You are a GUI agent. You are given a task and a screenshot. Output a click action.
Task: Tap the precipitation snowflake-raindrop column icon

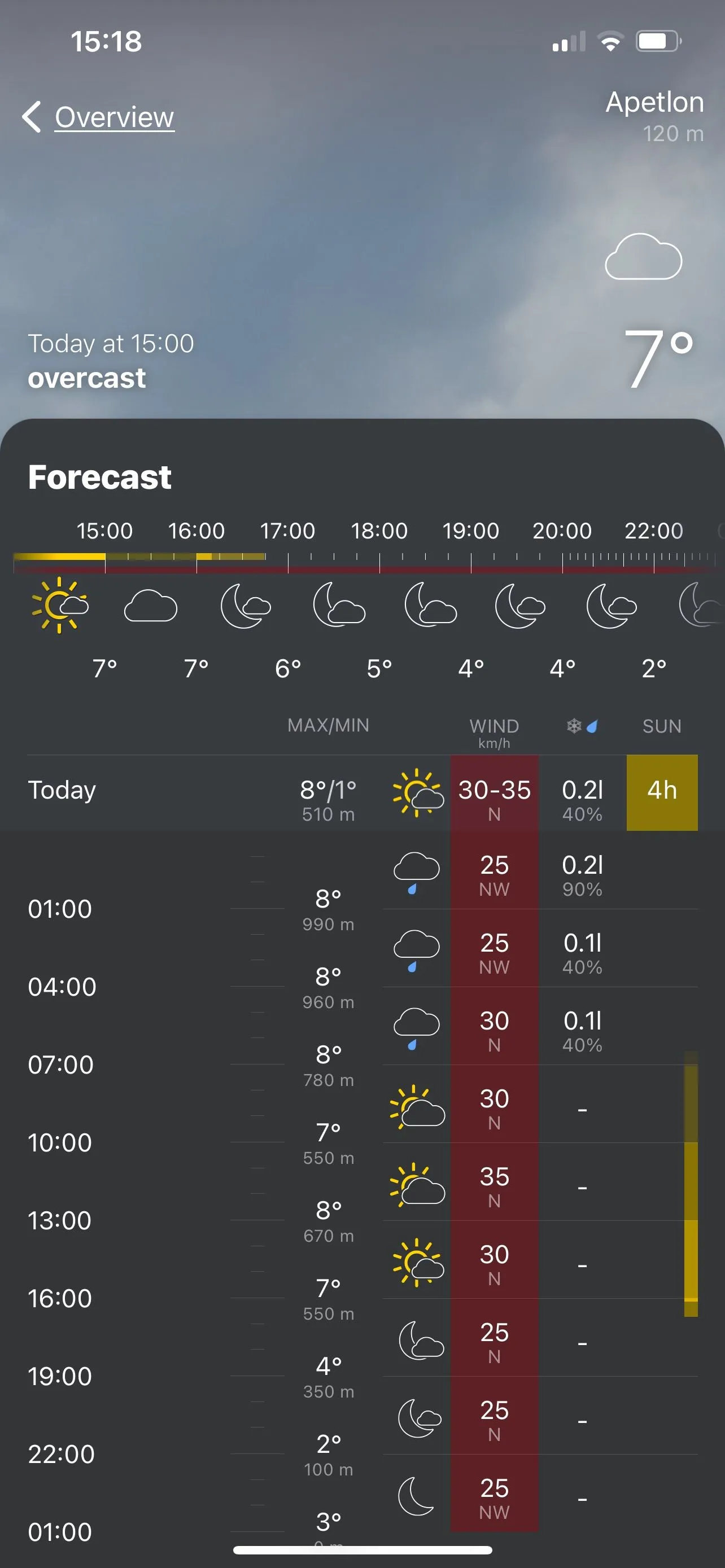582,725
